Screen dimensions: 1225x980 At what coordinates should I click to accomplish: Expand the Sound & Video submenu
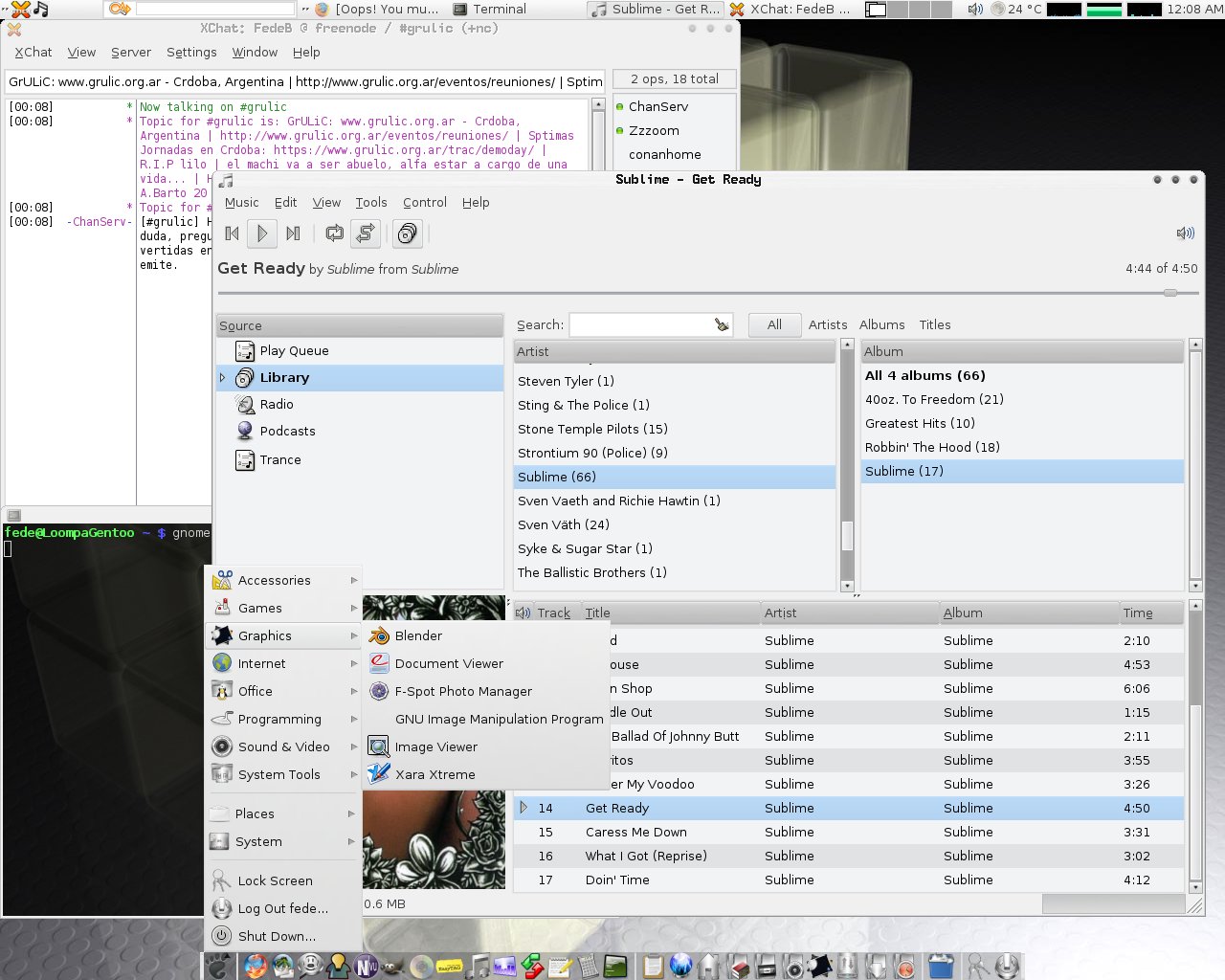point(284,746)
